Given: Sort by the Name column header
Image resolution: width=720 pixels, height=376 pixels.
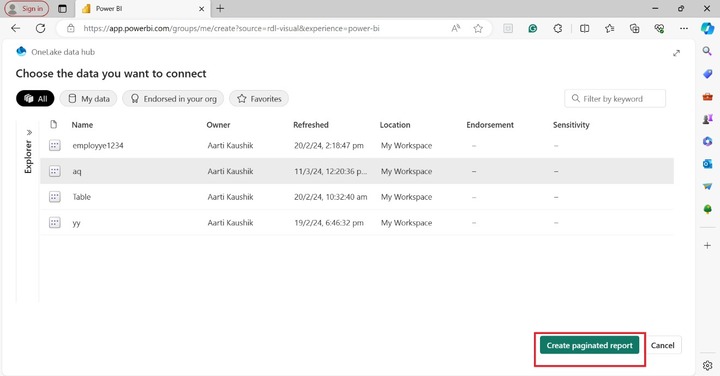Looking at the screenshot, I should 82,125.
